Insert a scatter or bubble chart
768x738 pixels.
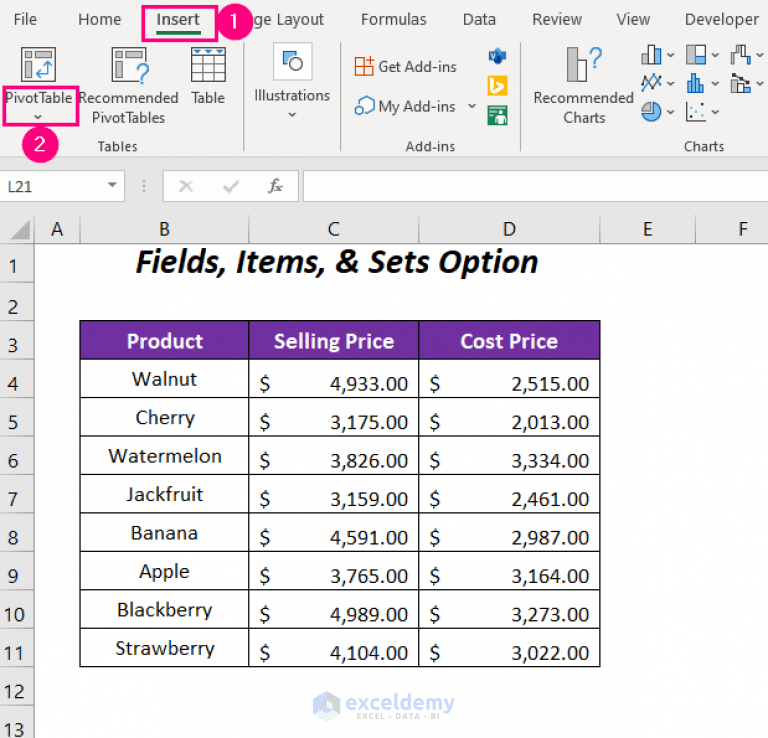pos(696,112)
